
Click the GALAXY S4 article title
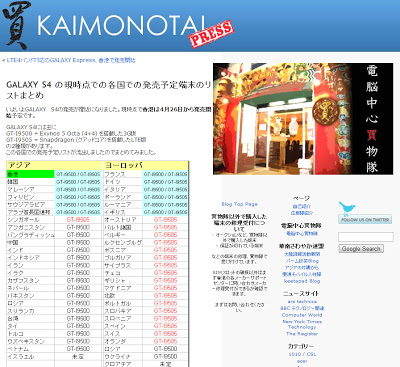point(109,90)
